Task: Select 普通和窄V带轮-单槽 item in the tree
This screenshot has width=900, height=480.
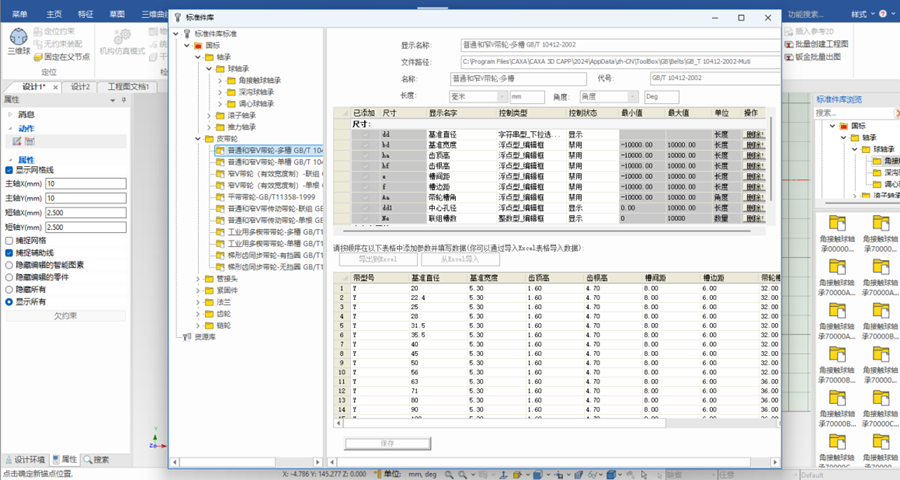Action: point(269,162)
